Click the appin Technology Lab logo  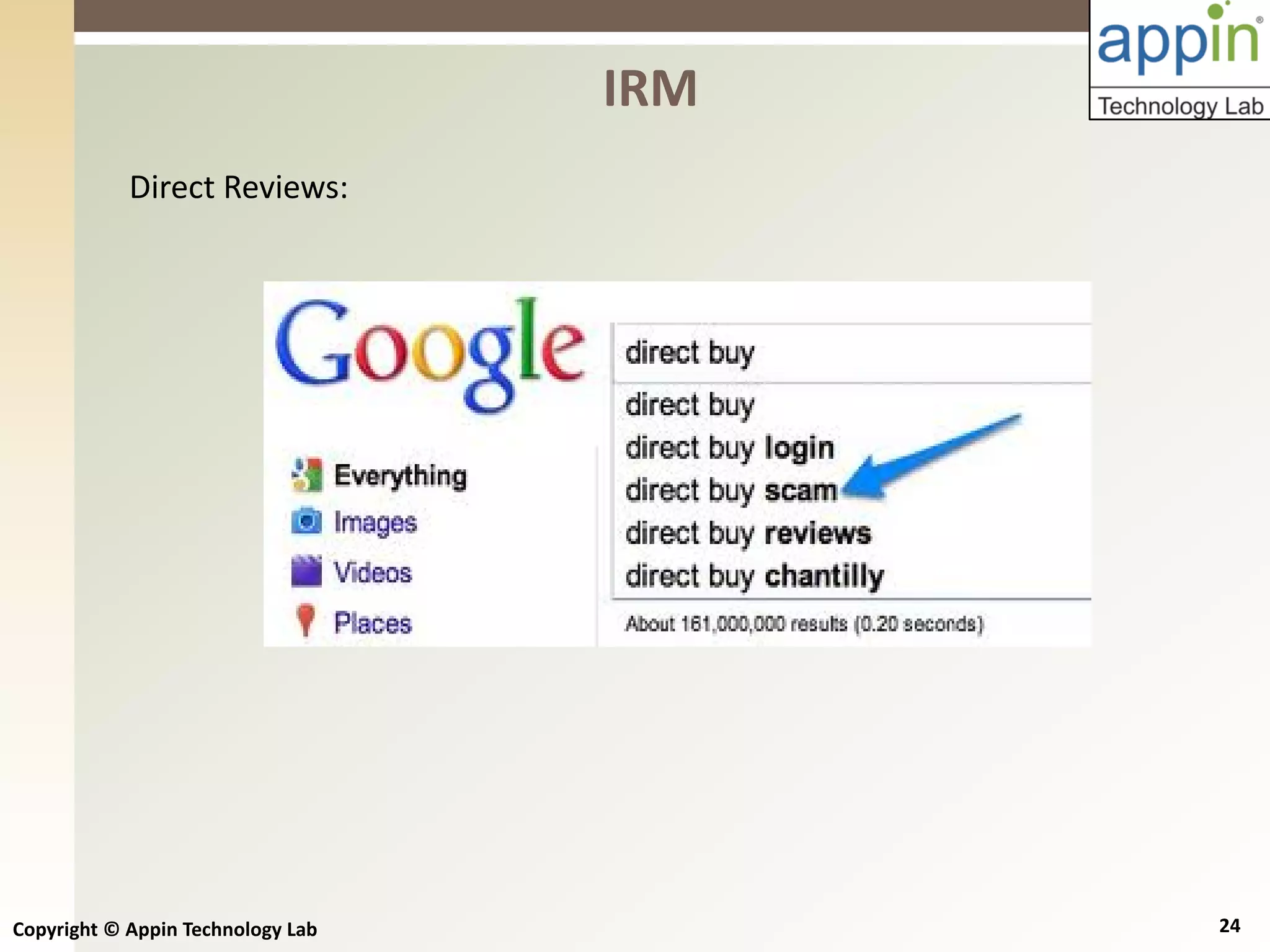coord(1179,60)
